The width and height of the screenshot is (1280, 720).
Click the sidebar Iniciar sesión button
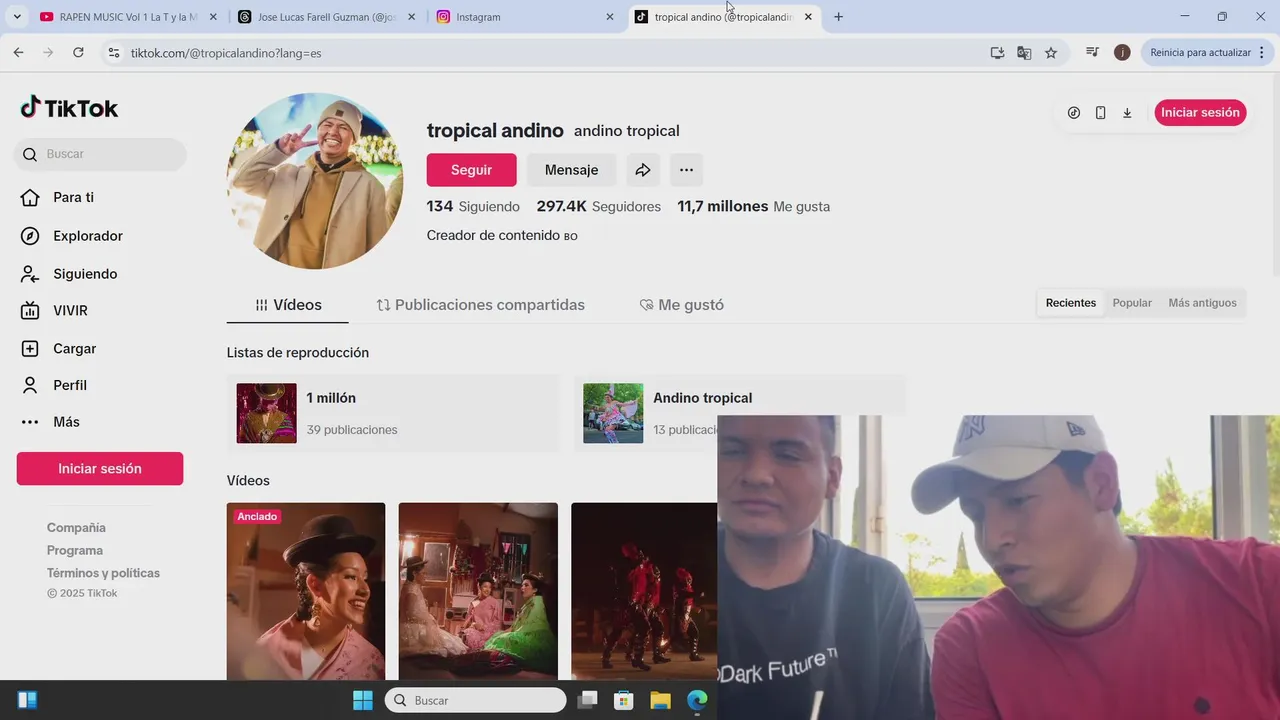(100, 469)
